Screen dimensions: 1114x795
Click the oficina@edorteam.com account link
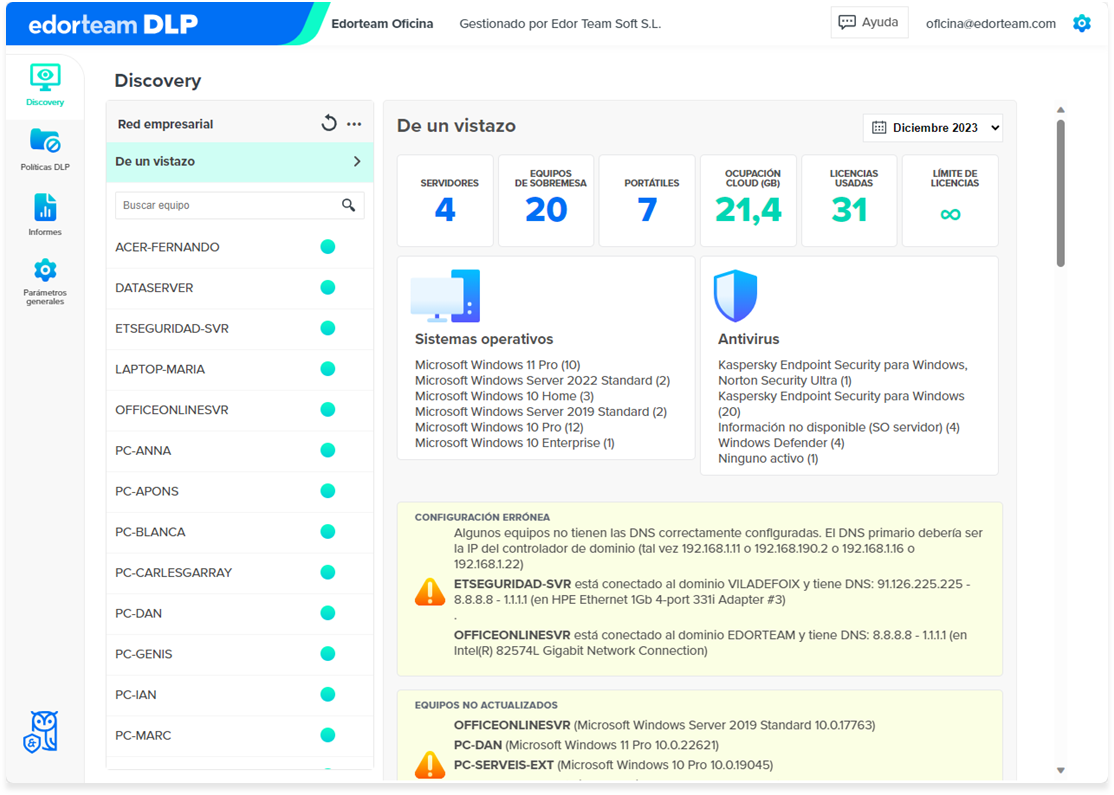[x=990, y=23]
